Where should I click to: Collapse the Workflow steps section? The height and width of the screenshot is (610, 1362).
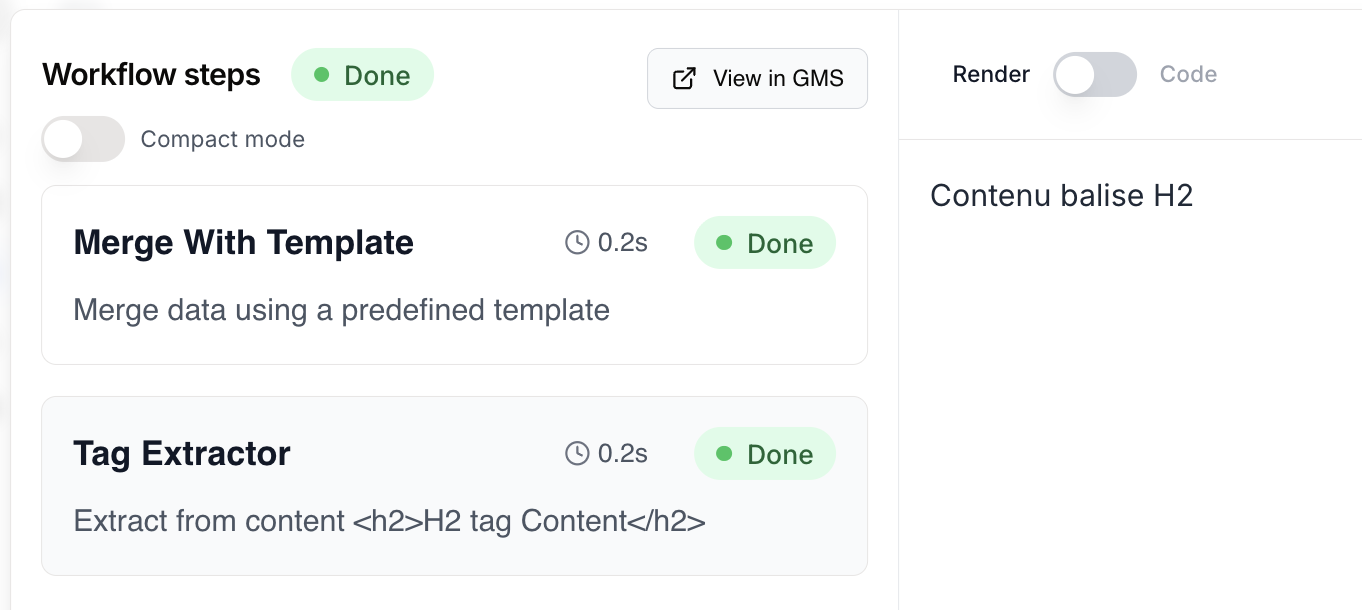click(x=151, y=74)
